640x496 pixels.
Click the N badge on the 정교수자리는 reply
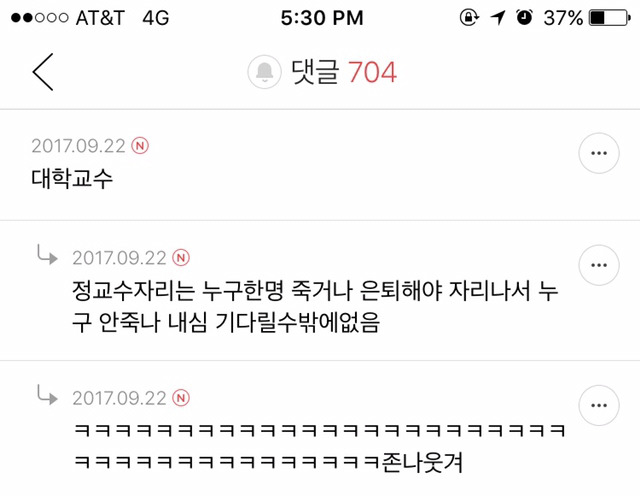tap(181, 258)
